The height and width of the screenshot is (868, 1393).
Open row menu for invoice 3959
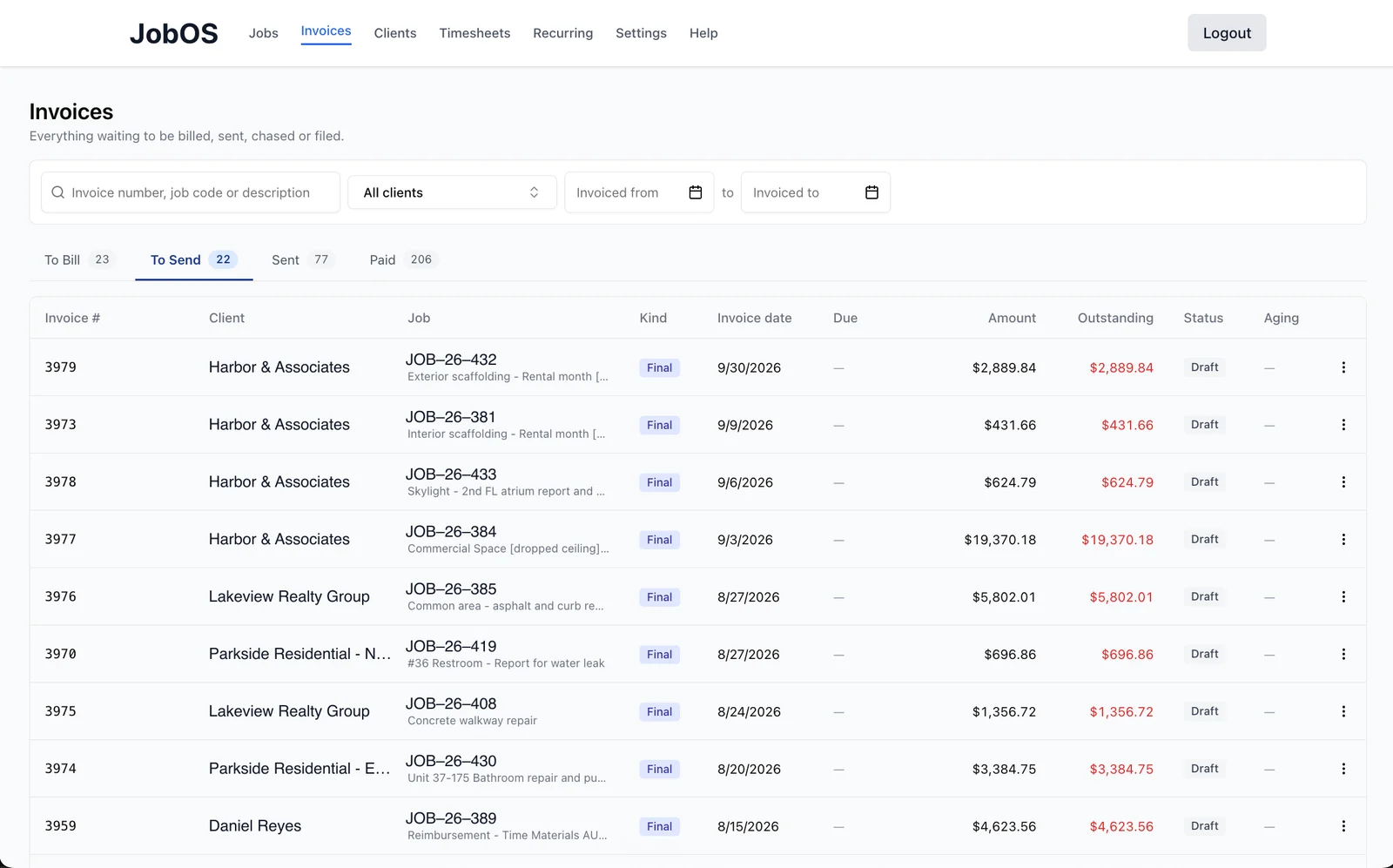[1343, 826]
